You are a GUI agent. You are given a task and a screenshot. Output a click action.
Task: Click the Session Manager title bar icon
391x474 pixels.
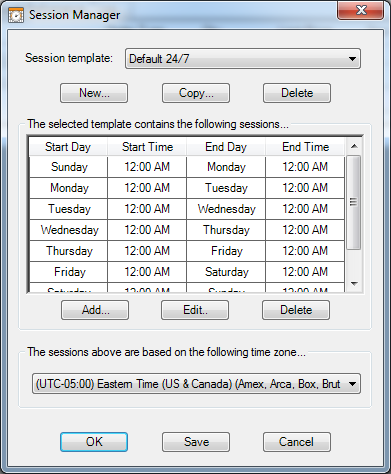(x=16, y=15)
